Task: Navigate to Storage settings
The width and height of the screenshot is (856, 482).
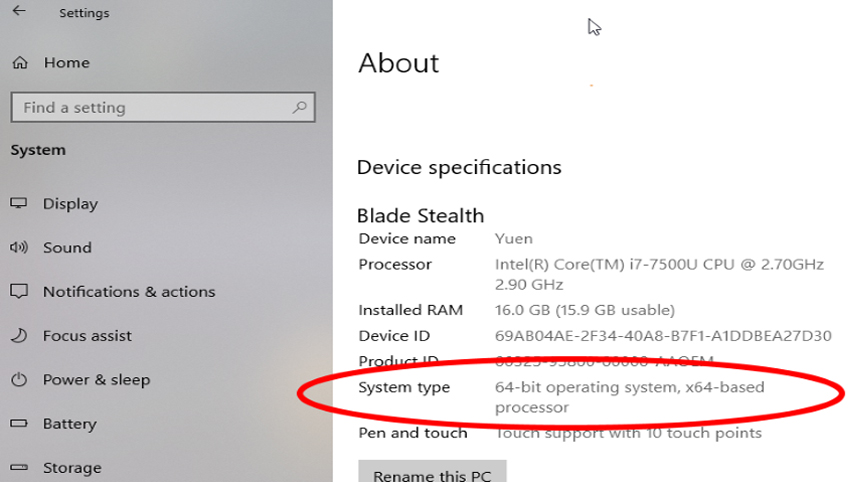Action: (72, 468)
